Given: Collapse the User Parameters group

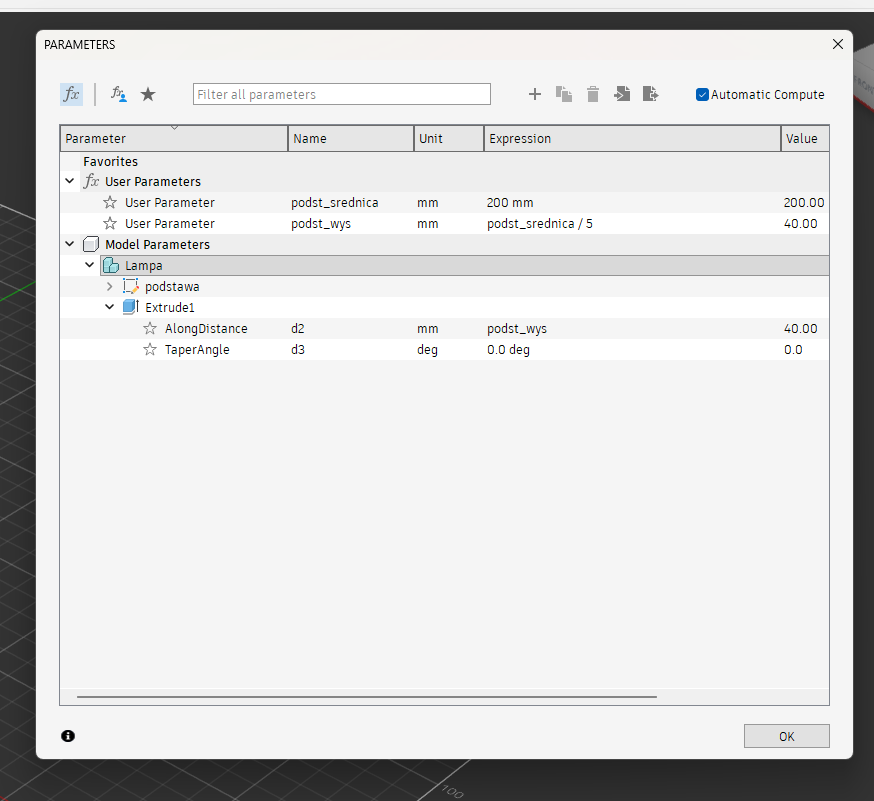Looking at the screenshot, I should click(x=69, y=182).
